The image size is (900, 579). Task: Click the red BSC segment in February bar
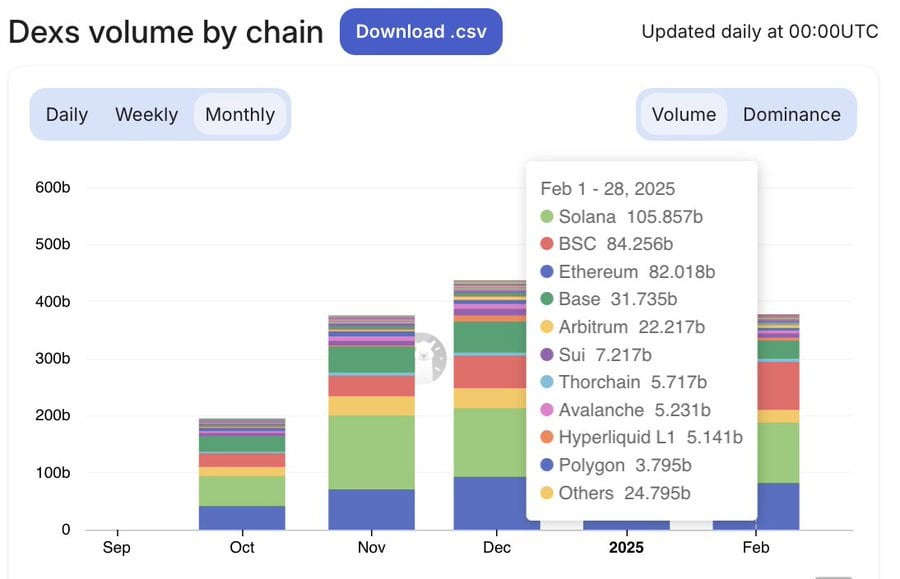778,386
